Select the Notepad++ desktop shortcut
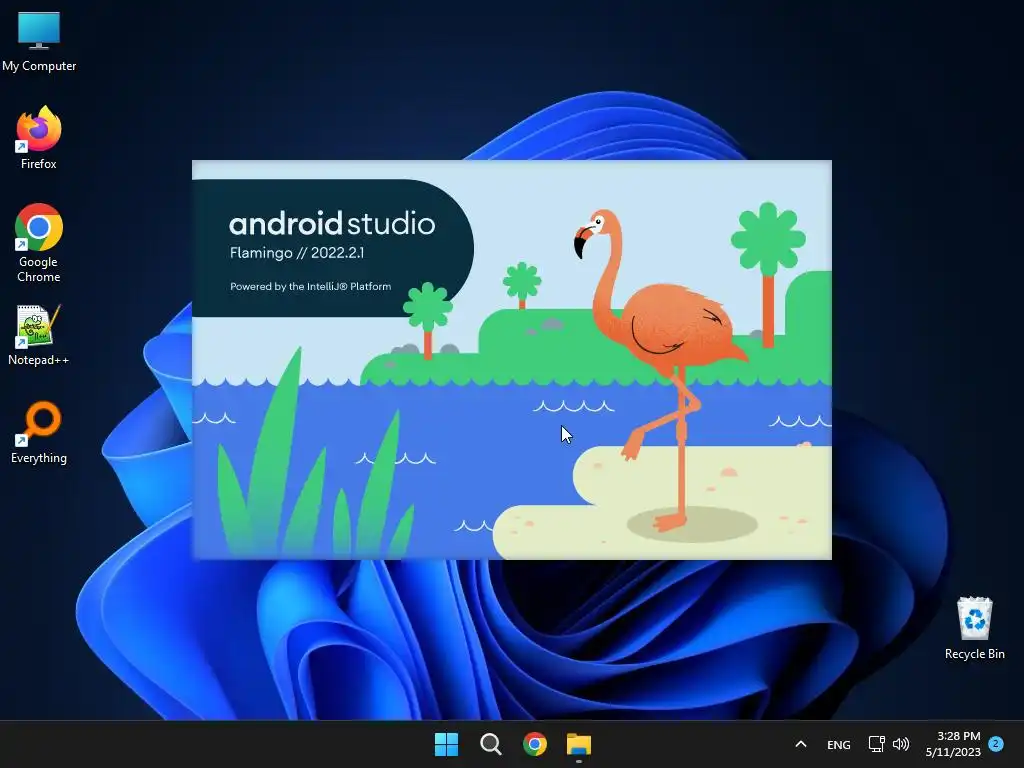The height and width of the screenshot is (768, 1024). point(39,335)
